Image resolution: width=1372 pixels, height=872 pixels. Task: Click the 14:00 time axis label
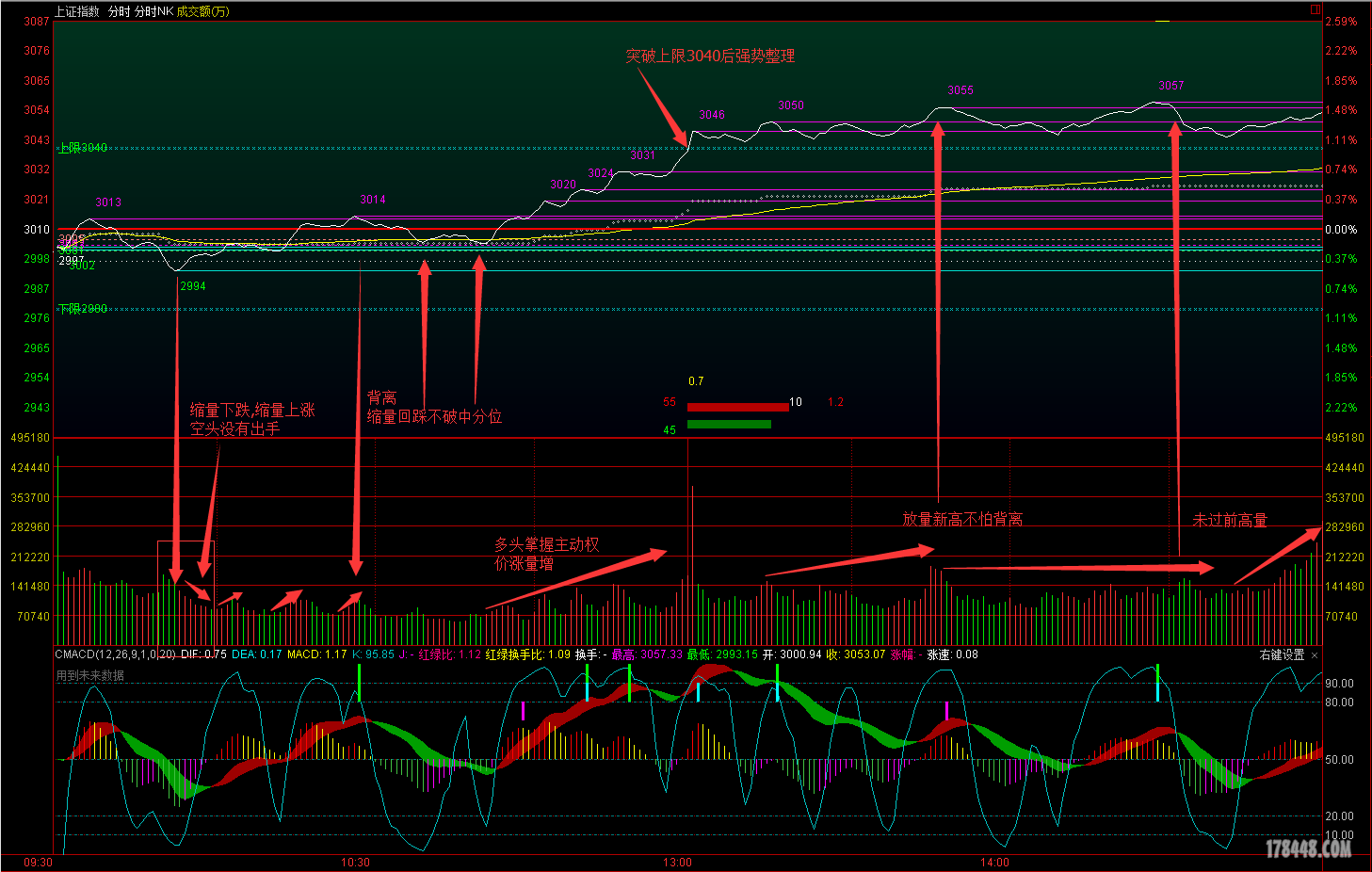pos(994,863)
